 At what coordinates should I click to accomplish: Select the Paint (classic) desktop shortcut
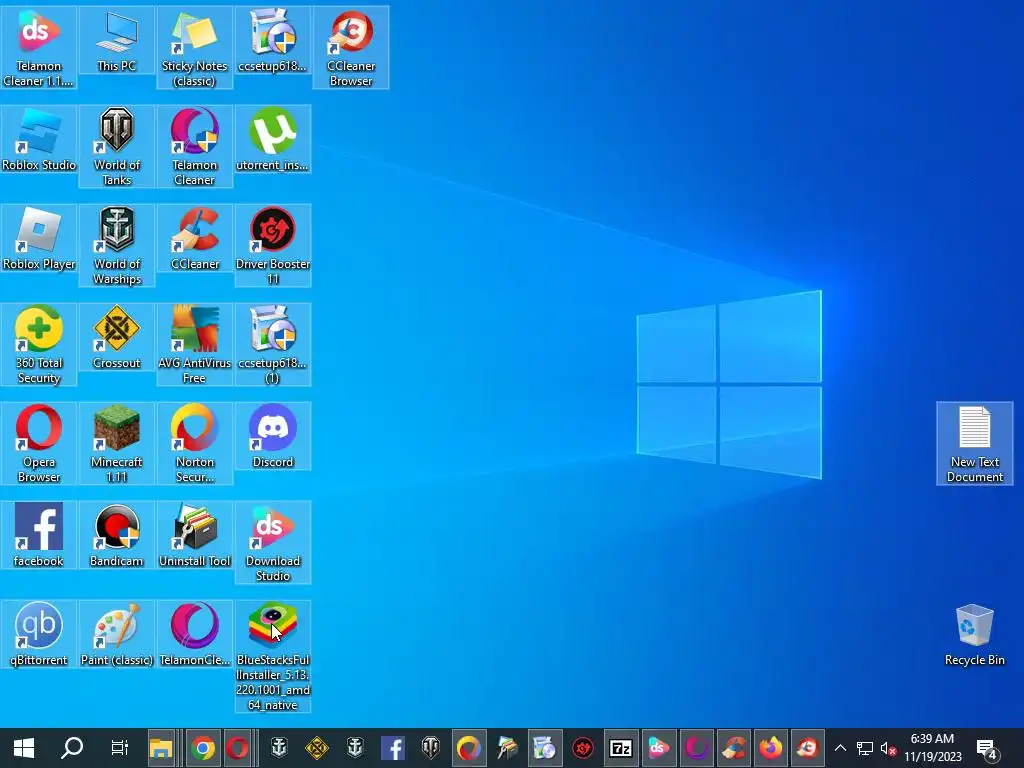(x=116, y=634)
